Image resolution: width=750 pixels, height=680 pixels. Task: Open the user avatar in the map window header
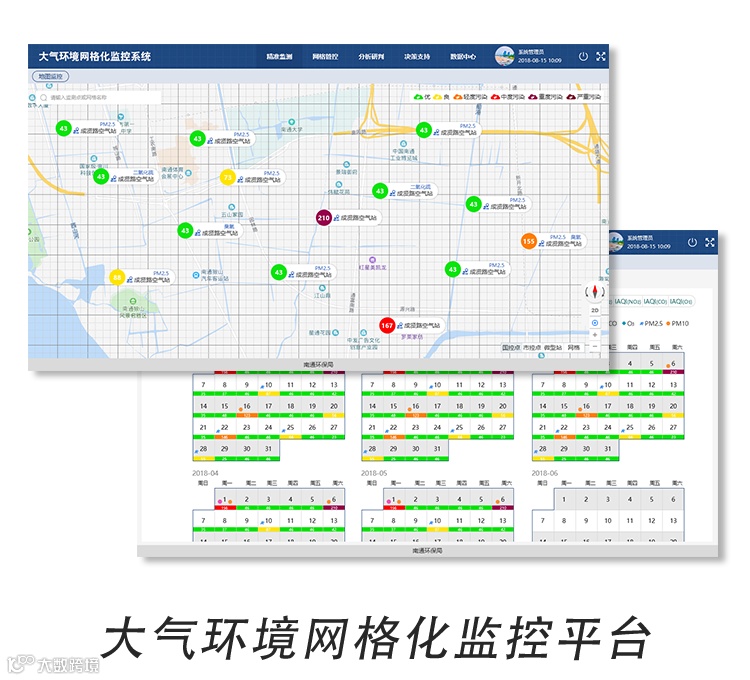[504, 56]
